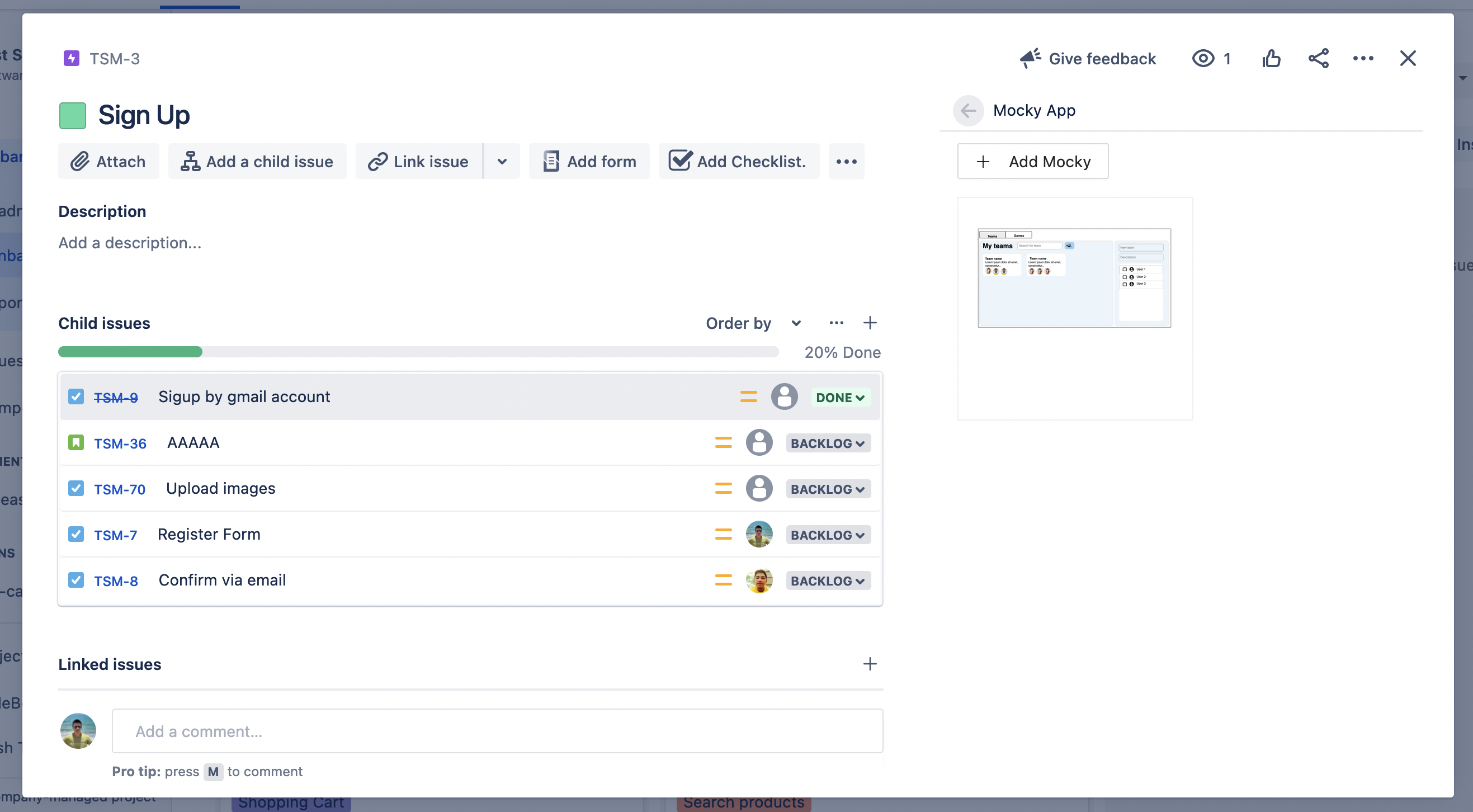Open Link issue dropdown arrow
The height and width of the screenshot is (812, 1473).
tap(502, 162)
